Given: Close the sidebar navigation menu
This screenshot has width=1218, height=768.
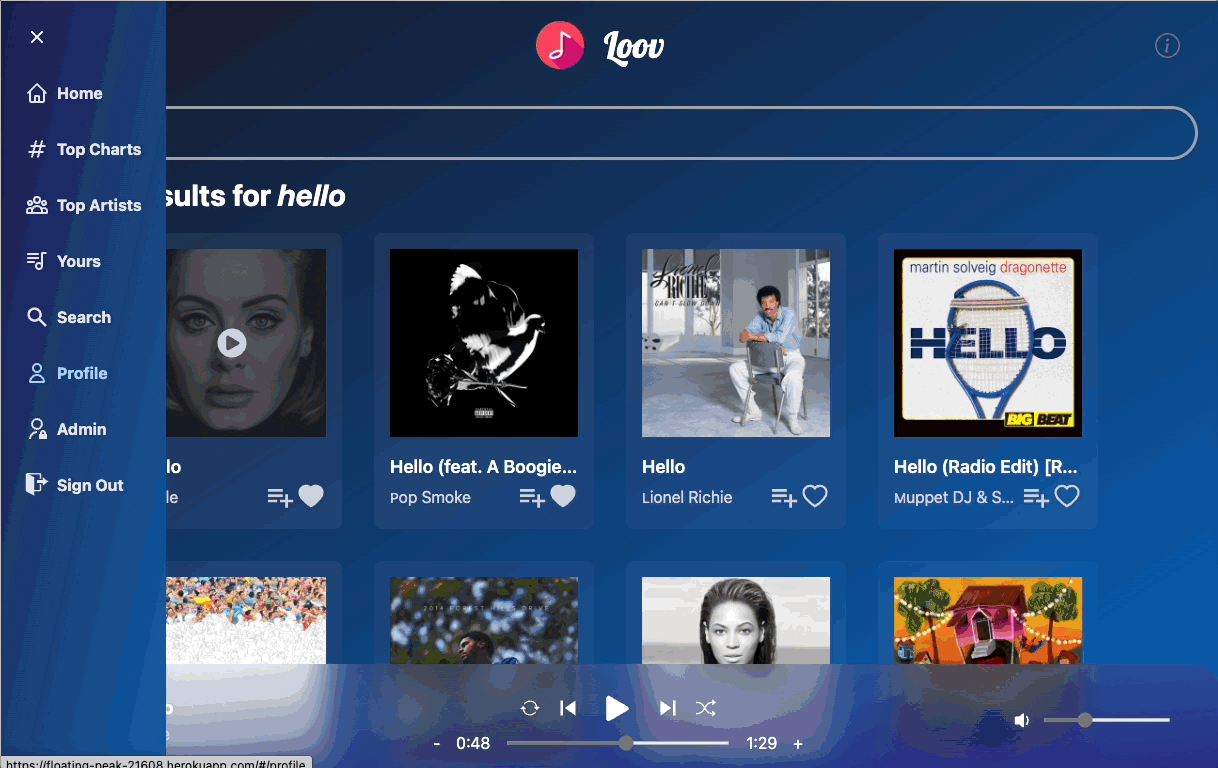Looking at the screenshot, I should pos(37,37).
